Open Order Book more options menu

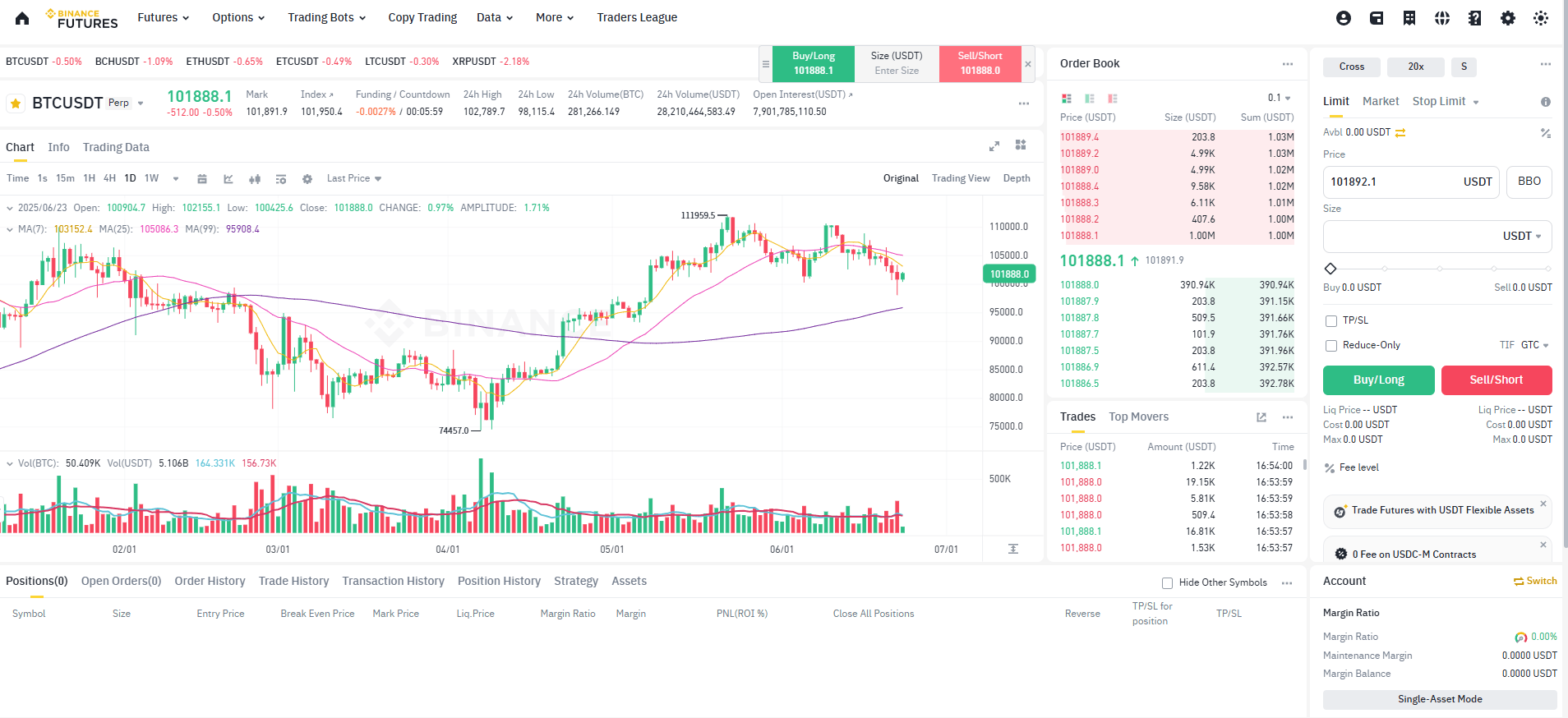[x=1288, y=64]
